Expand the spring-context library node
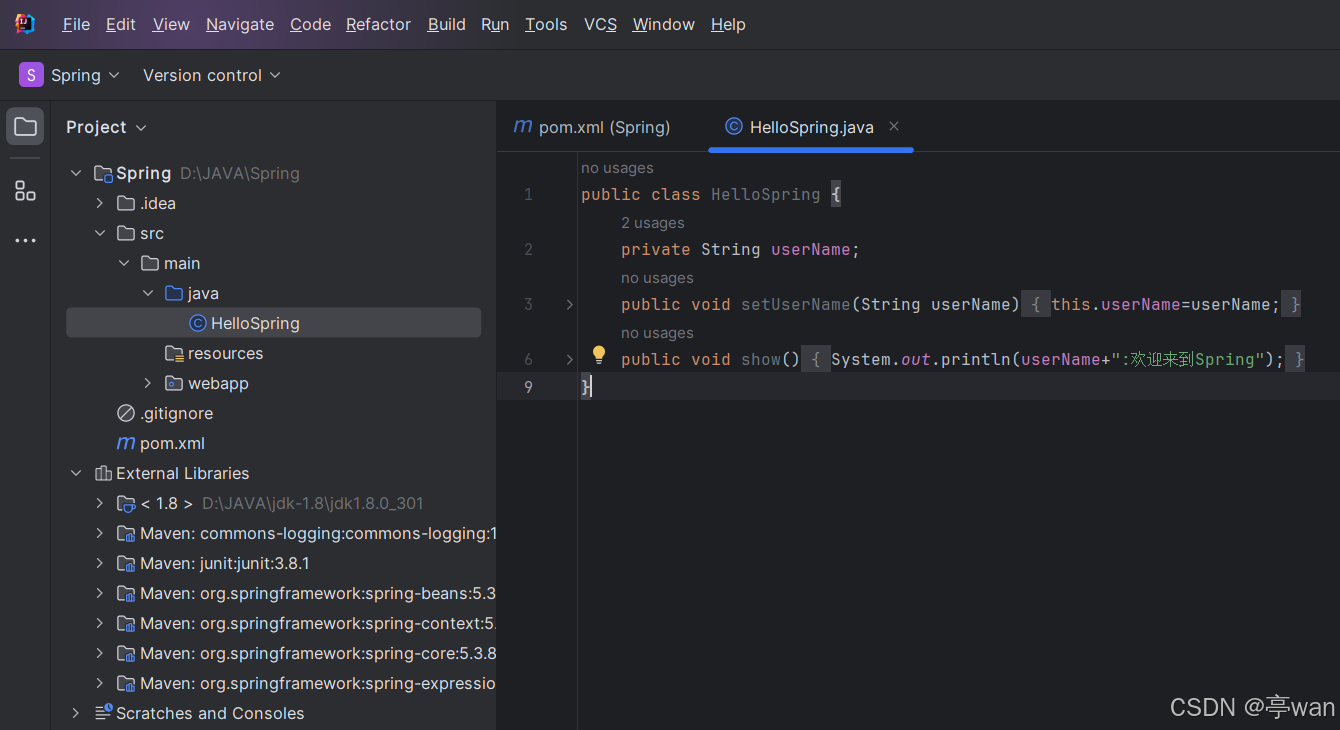This screenshot has height=730, width=1340. (x=99, y=623)
